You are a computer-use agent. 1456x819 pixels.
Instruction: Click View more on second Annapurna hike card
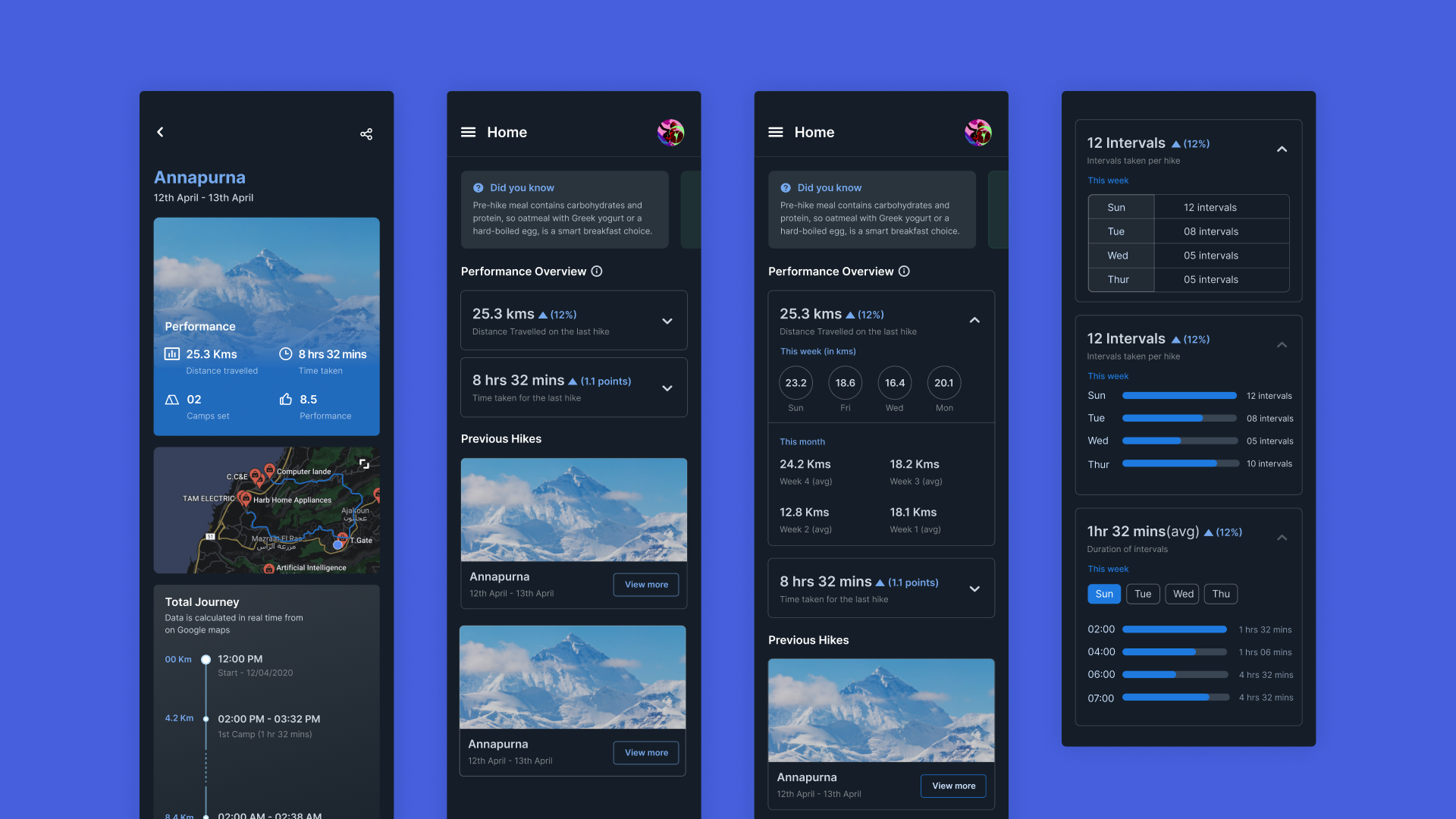coord(646,752)
